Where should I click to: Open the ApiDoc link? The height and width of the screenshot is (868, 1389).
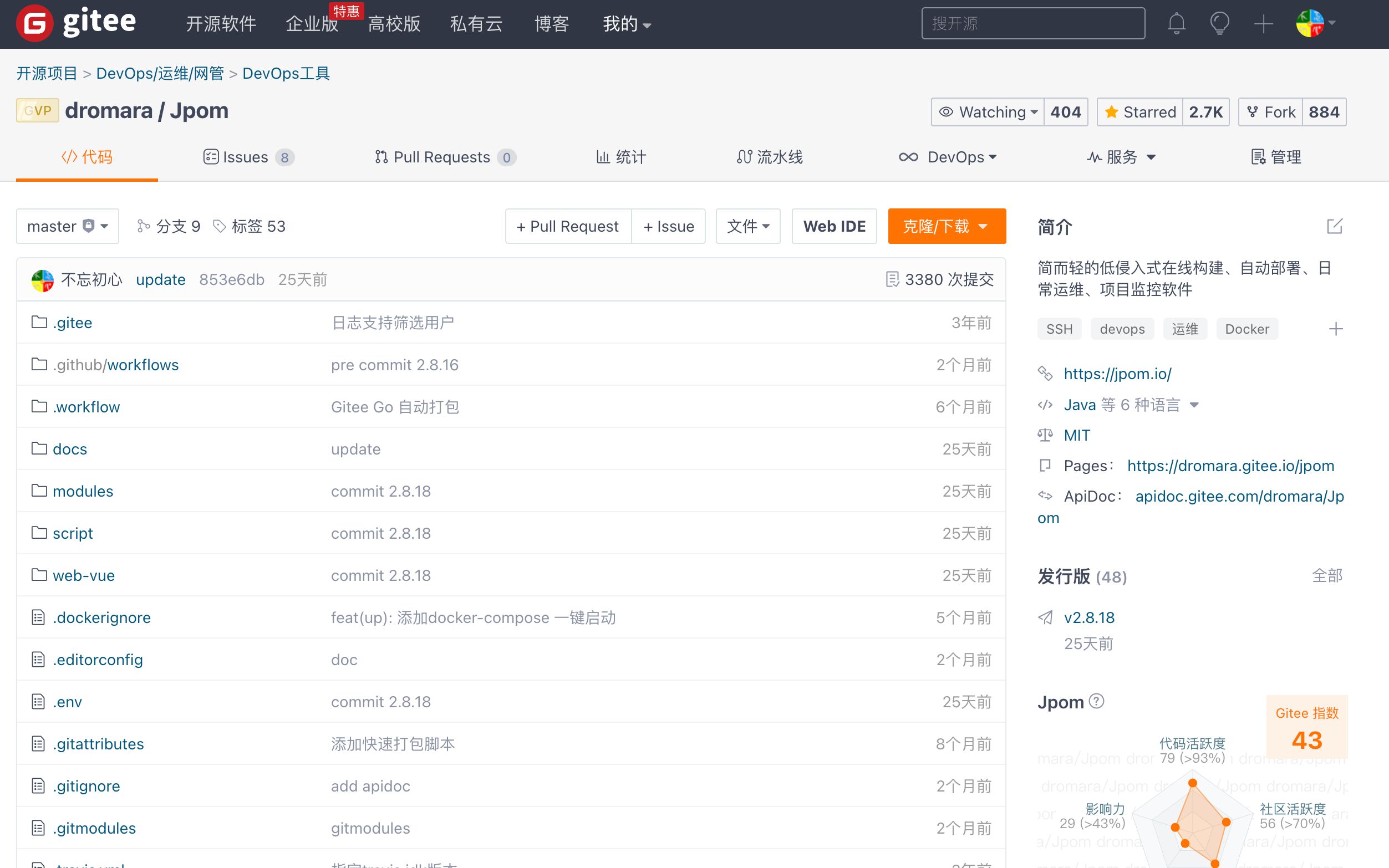[x=1240, y=496]
